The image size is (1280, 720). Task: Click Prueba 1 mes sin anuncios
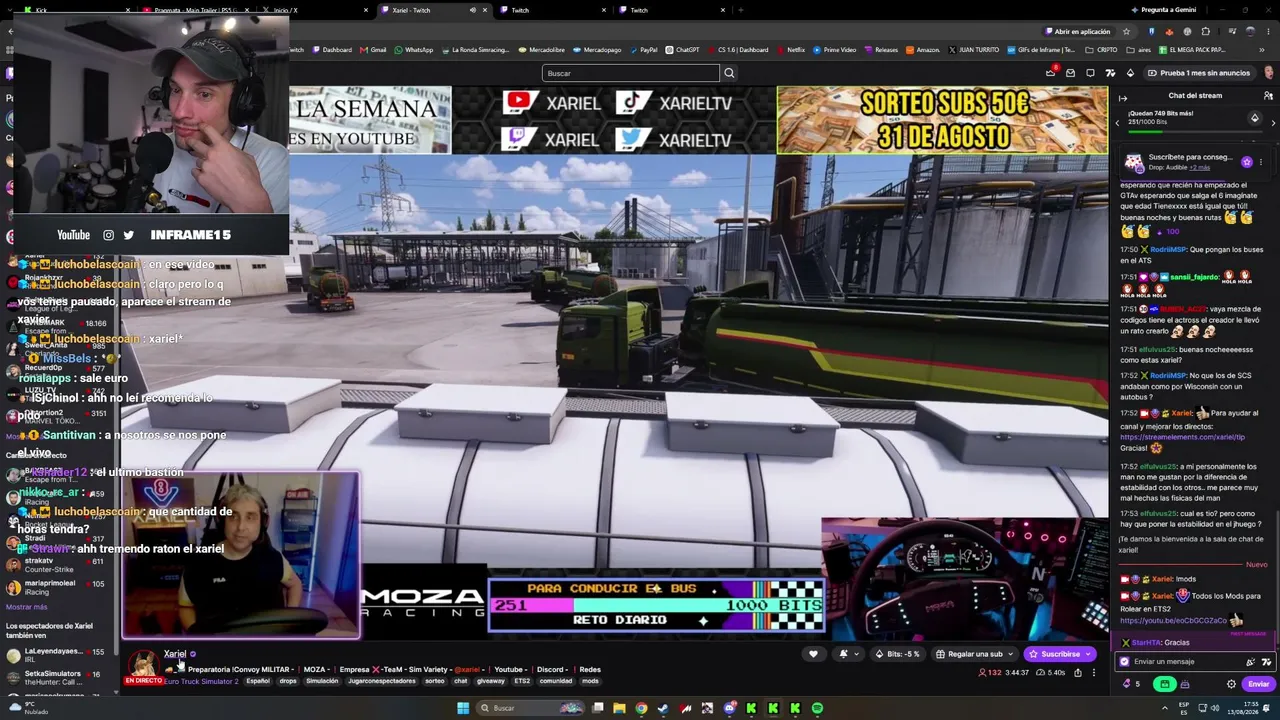(x=1199, y=73)
